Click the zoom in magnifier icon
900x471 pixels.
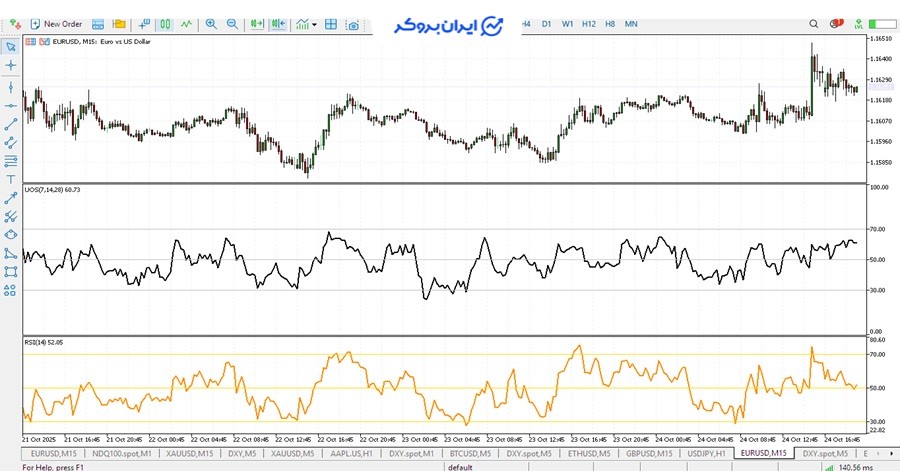point(210,23)
